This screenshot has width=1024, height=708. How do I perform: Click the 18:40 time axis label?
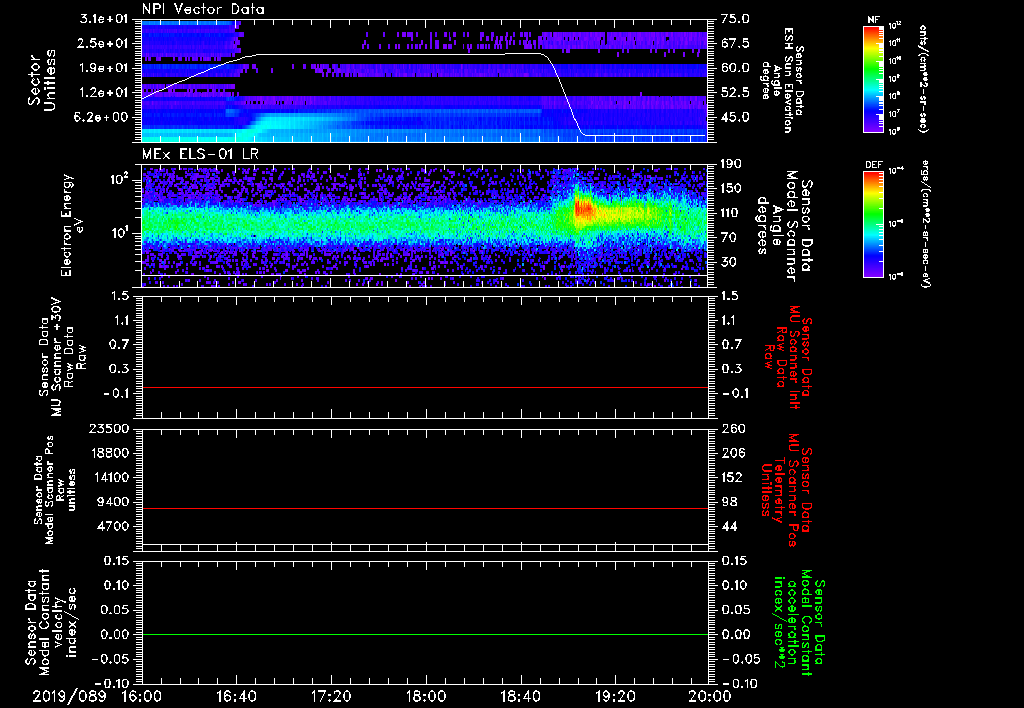[520, 696]
